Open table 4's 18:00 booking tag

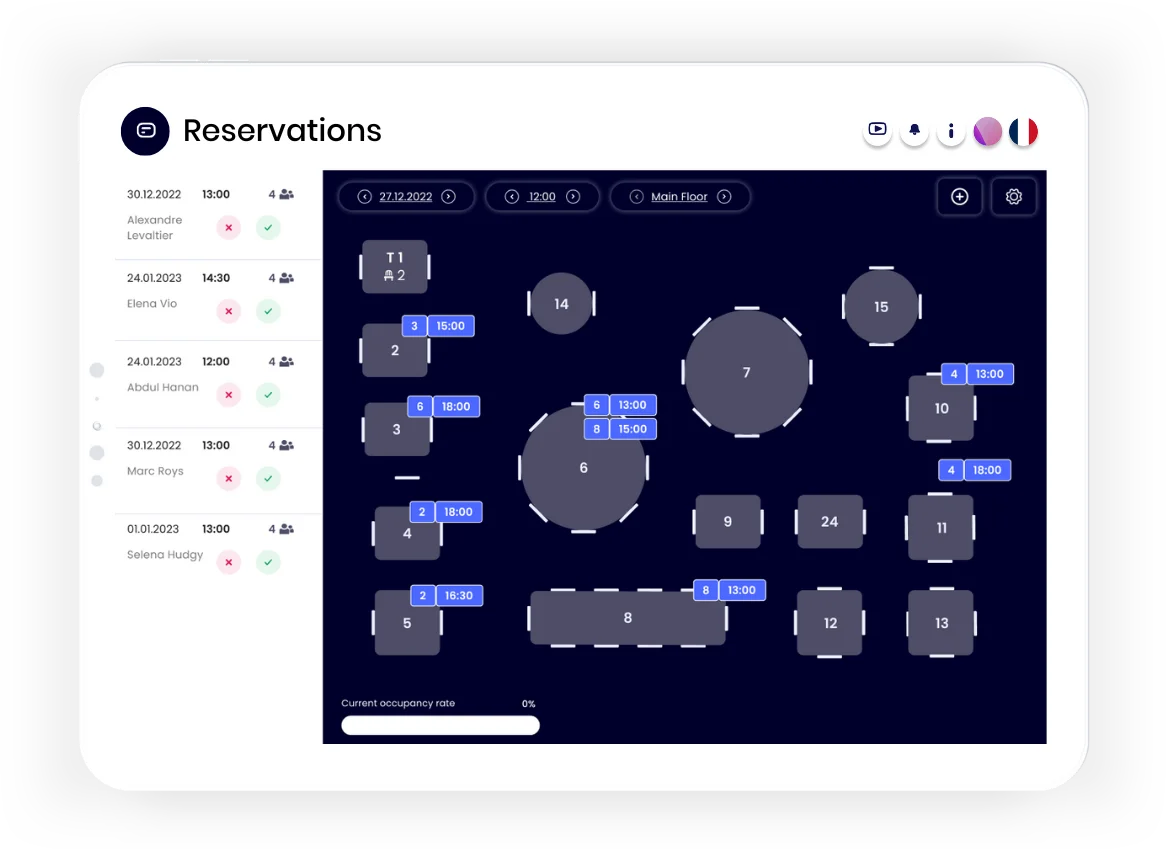pos(446,512)
